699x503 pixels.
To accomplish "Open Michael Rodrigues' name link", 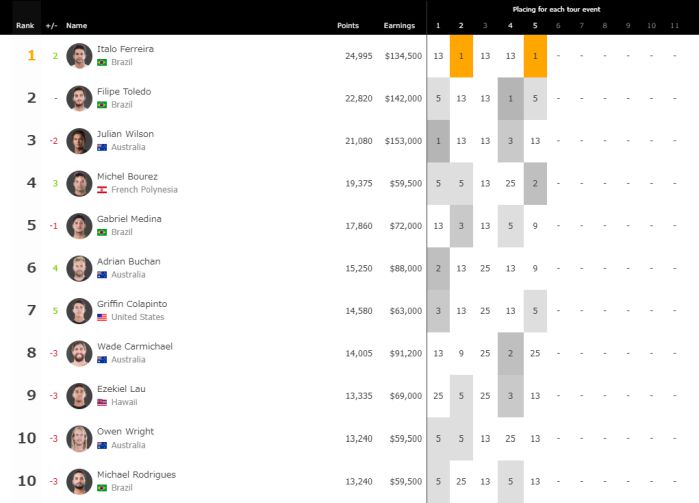I will (x=135, y=474).
